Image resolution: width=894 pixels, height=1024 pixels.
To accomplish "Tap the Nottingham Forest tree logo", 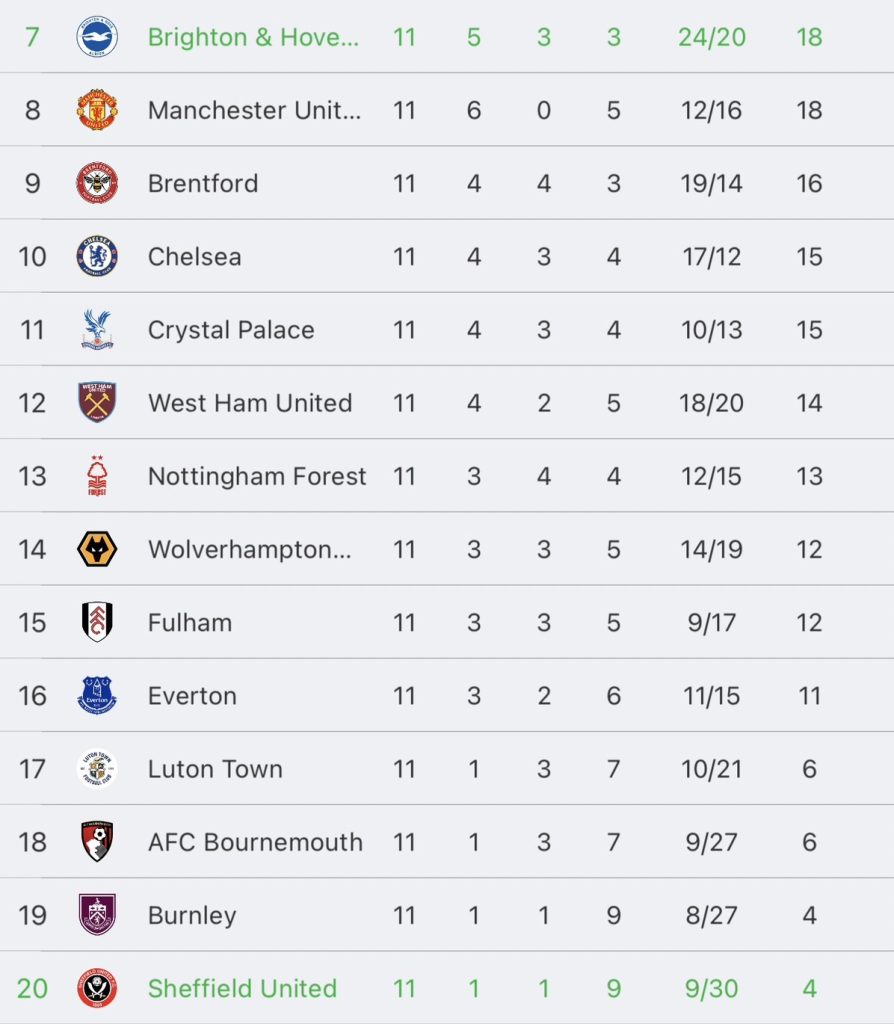I will [97, 476].
